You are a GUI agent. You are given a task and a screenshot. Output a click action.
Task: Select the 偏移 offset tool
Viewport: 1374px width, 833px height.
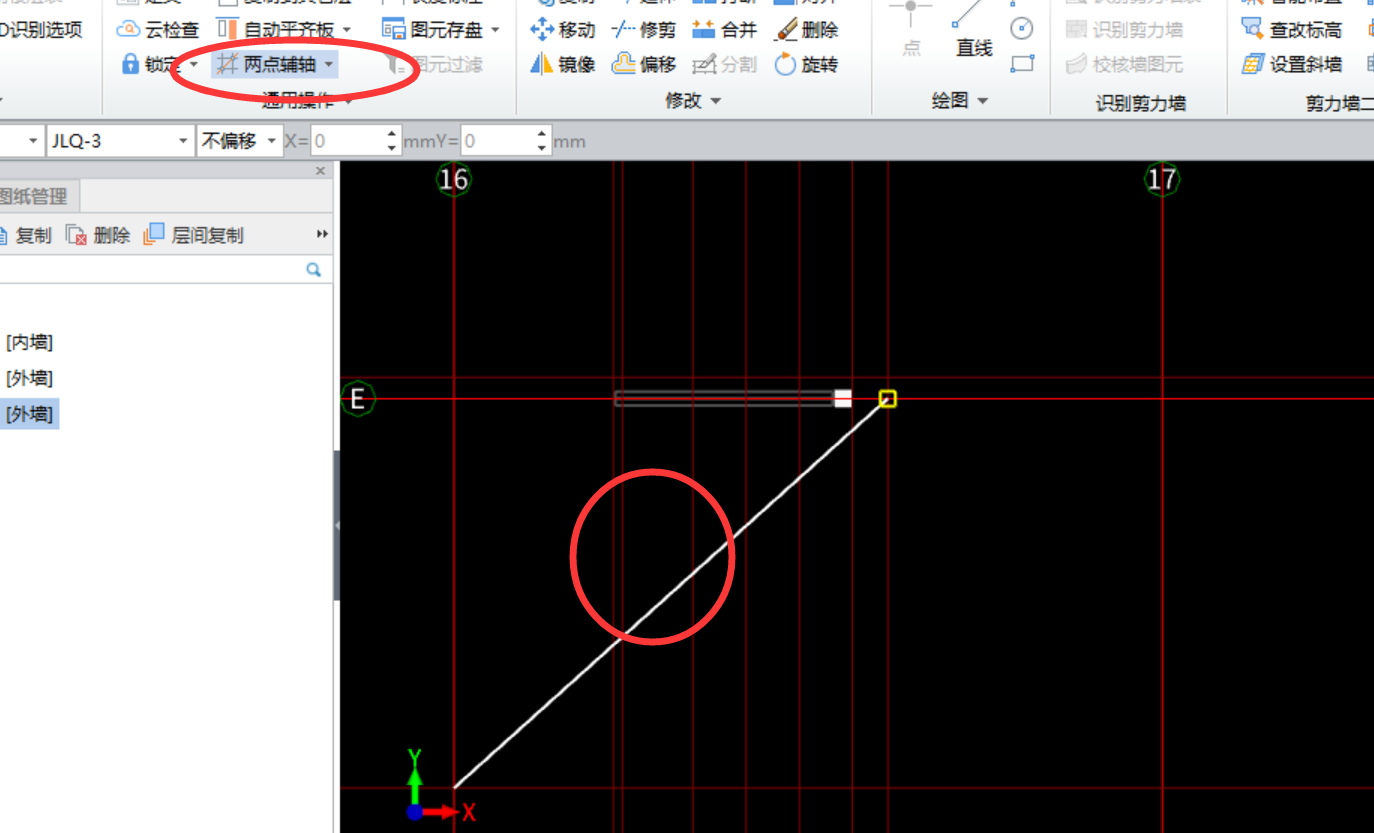(x=644, y=65)
